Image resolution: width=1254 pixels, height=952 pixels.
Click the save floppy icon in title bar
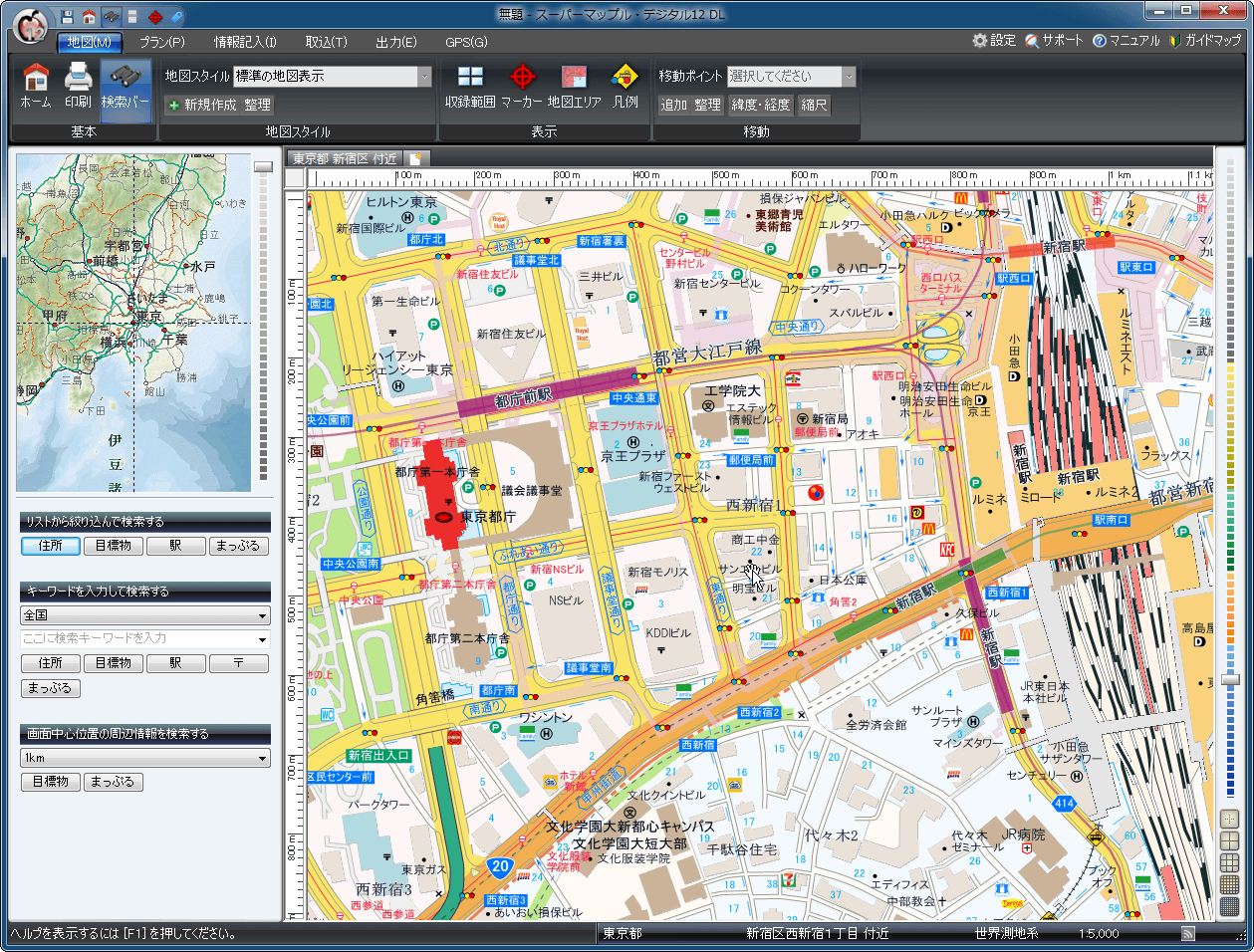[x=68, y=16]
